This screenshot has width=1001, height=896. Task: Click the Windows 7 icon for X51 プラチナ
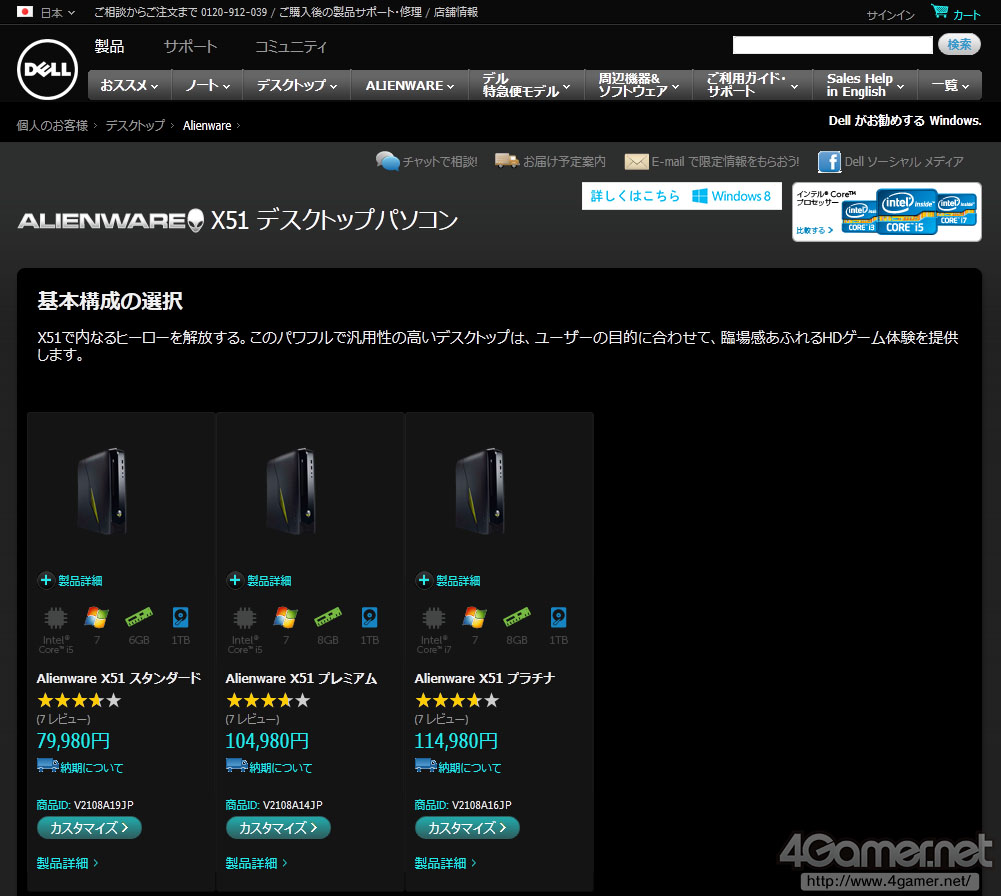click(475, 618)
